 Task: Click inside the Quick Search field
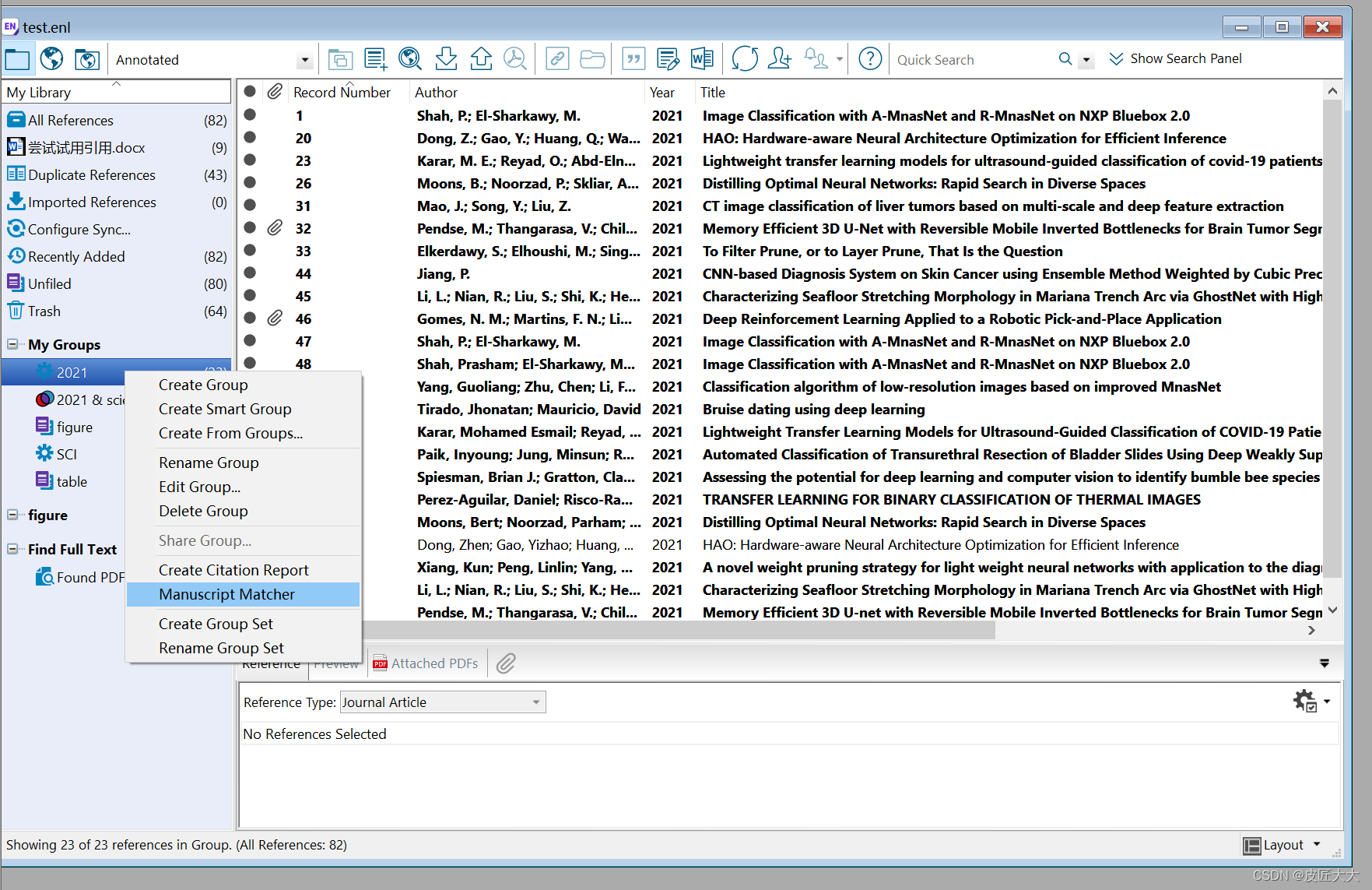pyautogui.click(x=973, y=59)
